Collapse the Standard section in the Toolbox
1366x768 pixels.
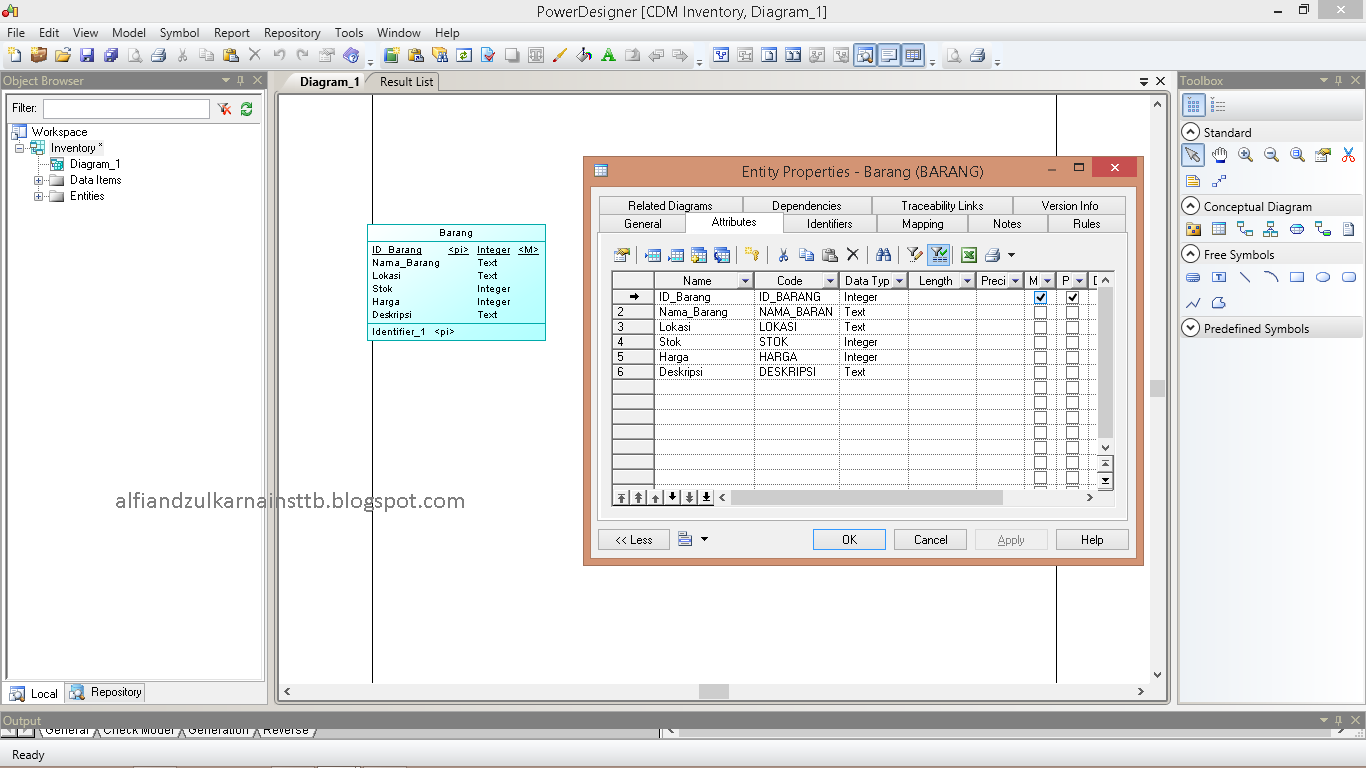(x=1191, y=131)
